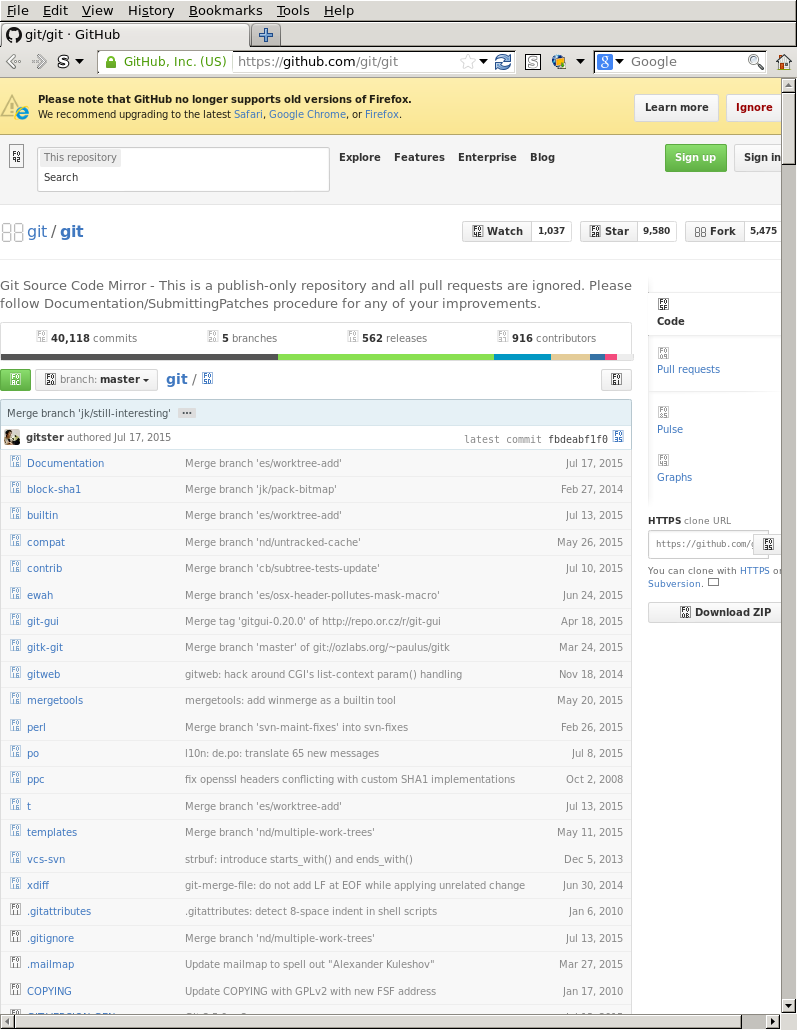Open the search engine selector dropdown
This screenshot has width=797, height=1030.
611,62
